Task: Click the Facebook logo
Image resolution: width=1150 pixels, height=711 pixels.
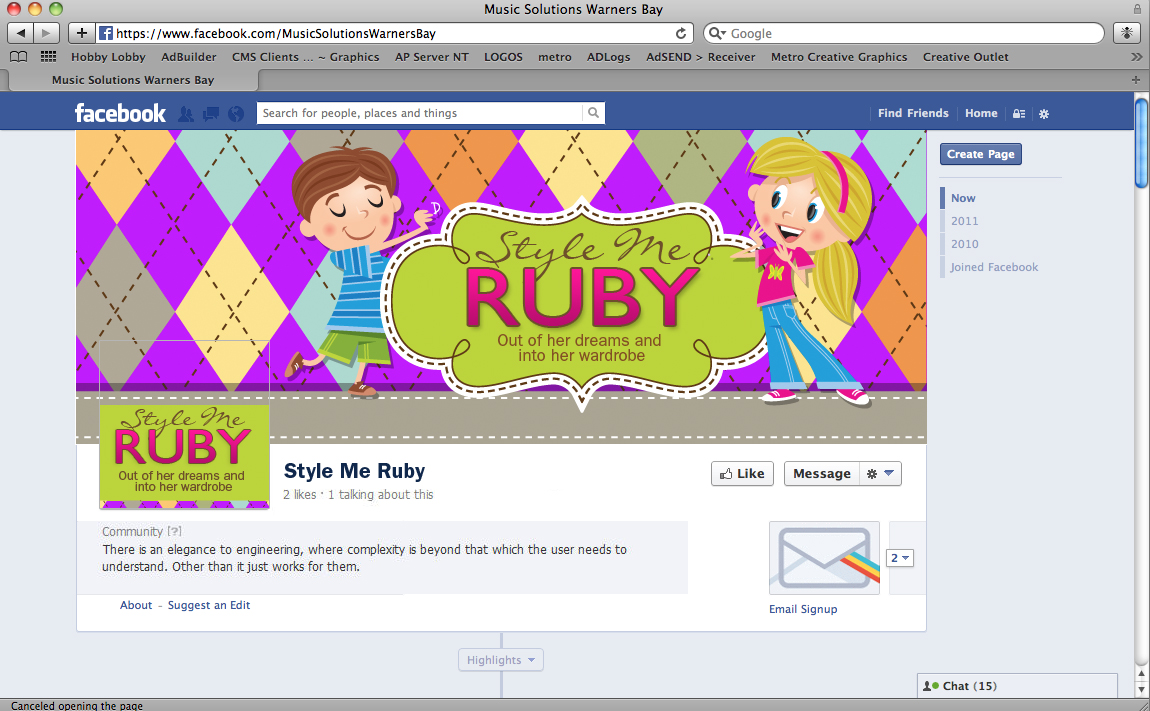Action: pyautogui.click(x=120, y=113)
